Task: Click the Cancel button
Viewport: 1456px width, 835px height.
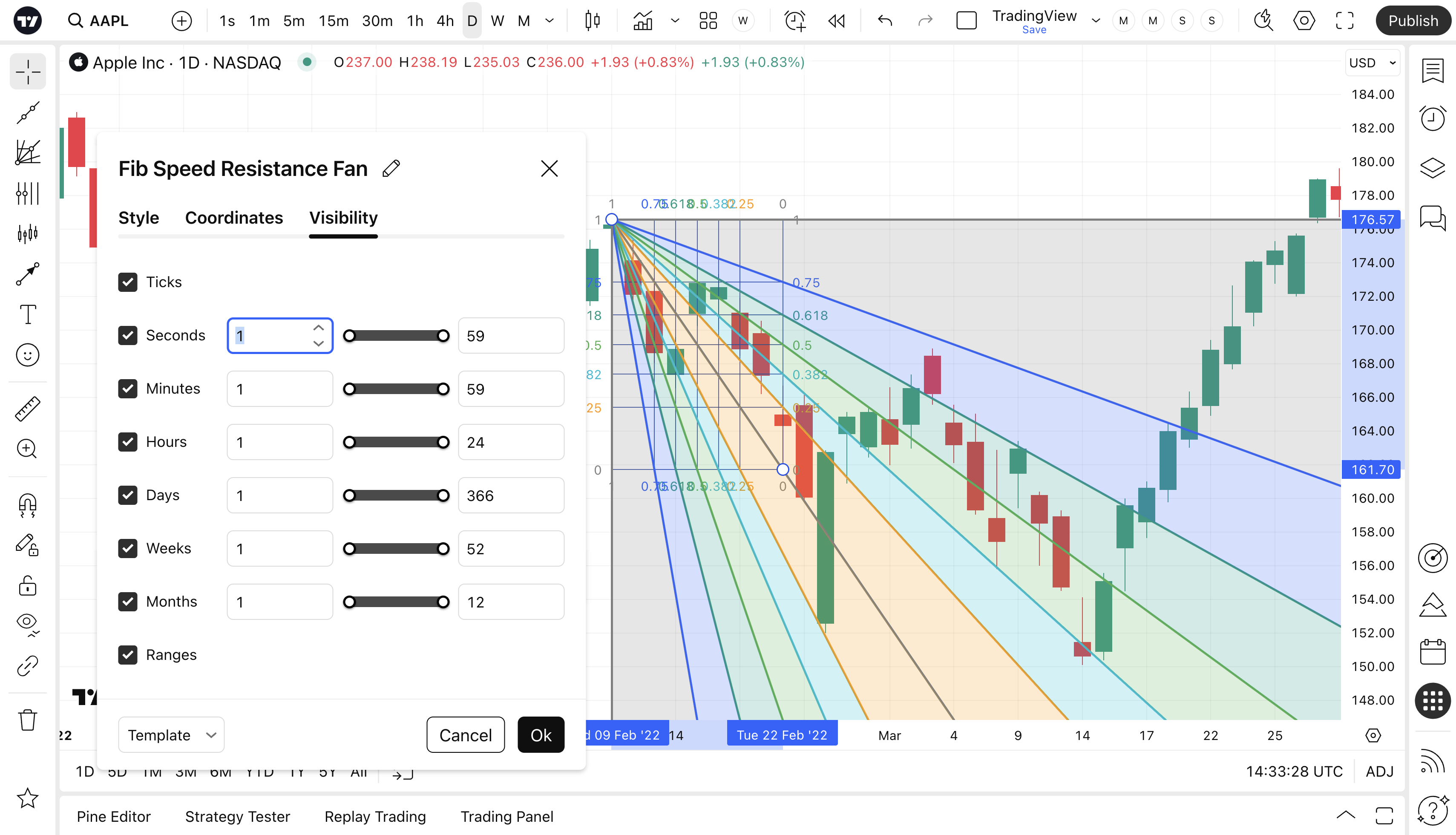Action: coord(465,734)
